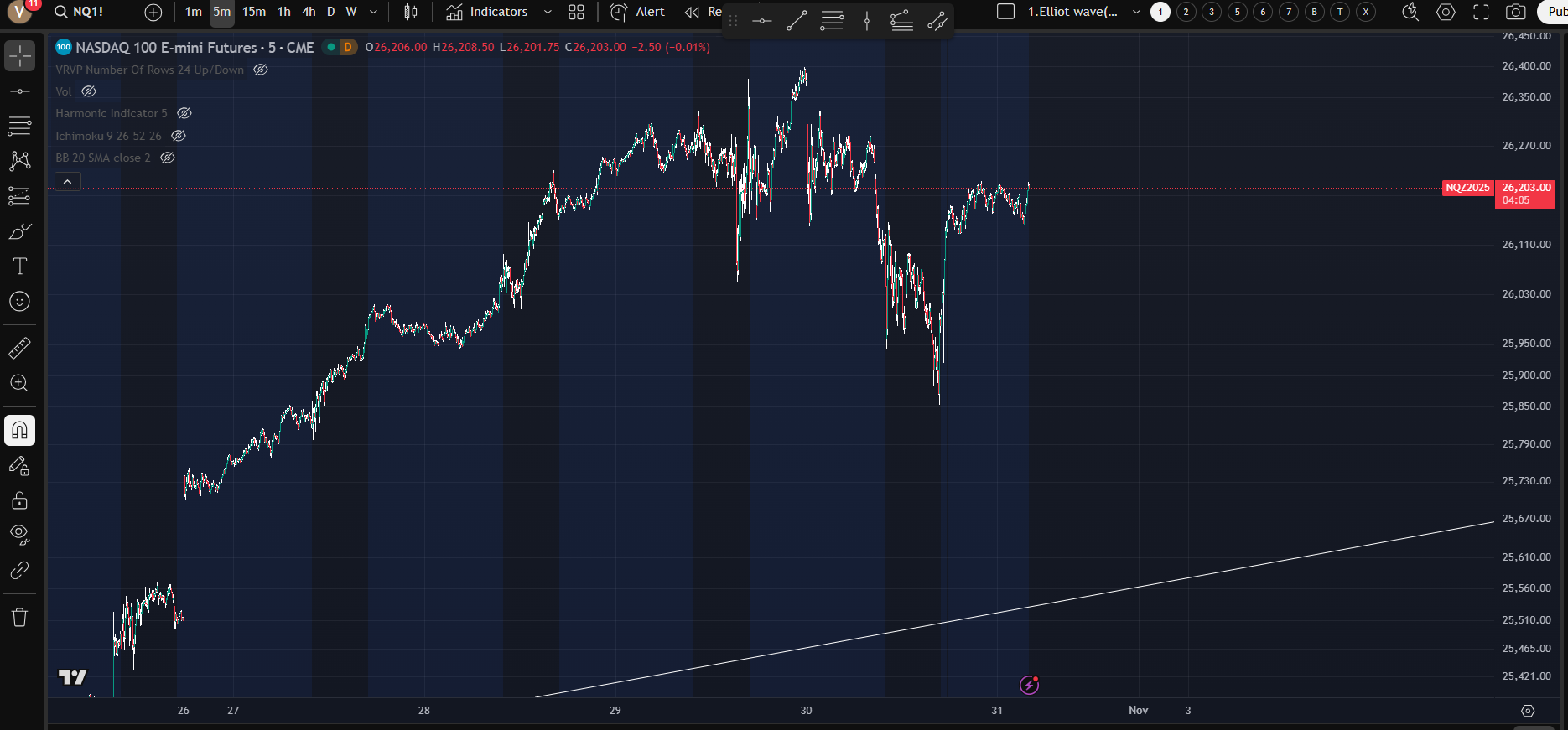This screenshot has height=730, width=1568.
Task: Toggle visibility of the VRVP indicator
Action: (261, 70)
